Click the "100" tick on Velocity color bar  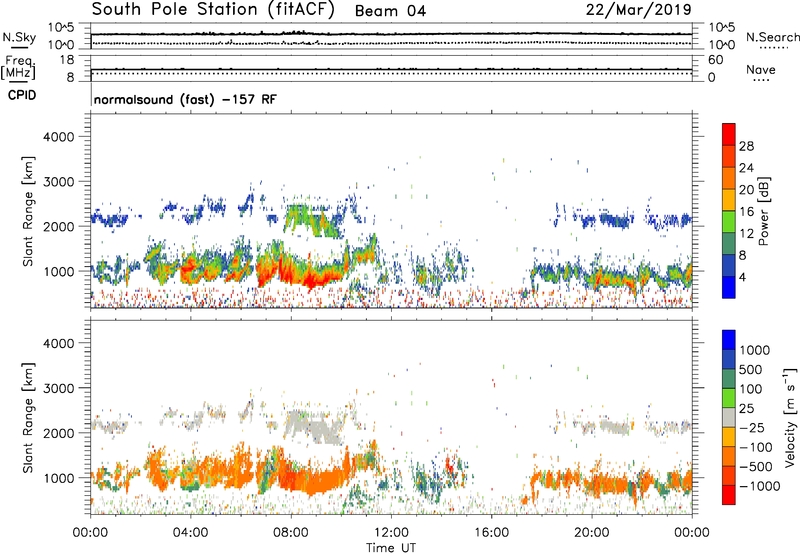tap(751, 389)
